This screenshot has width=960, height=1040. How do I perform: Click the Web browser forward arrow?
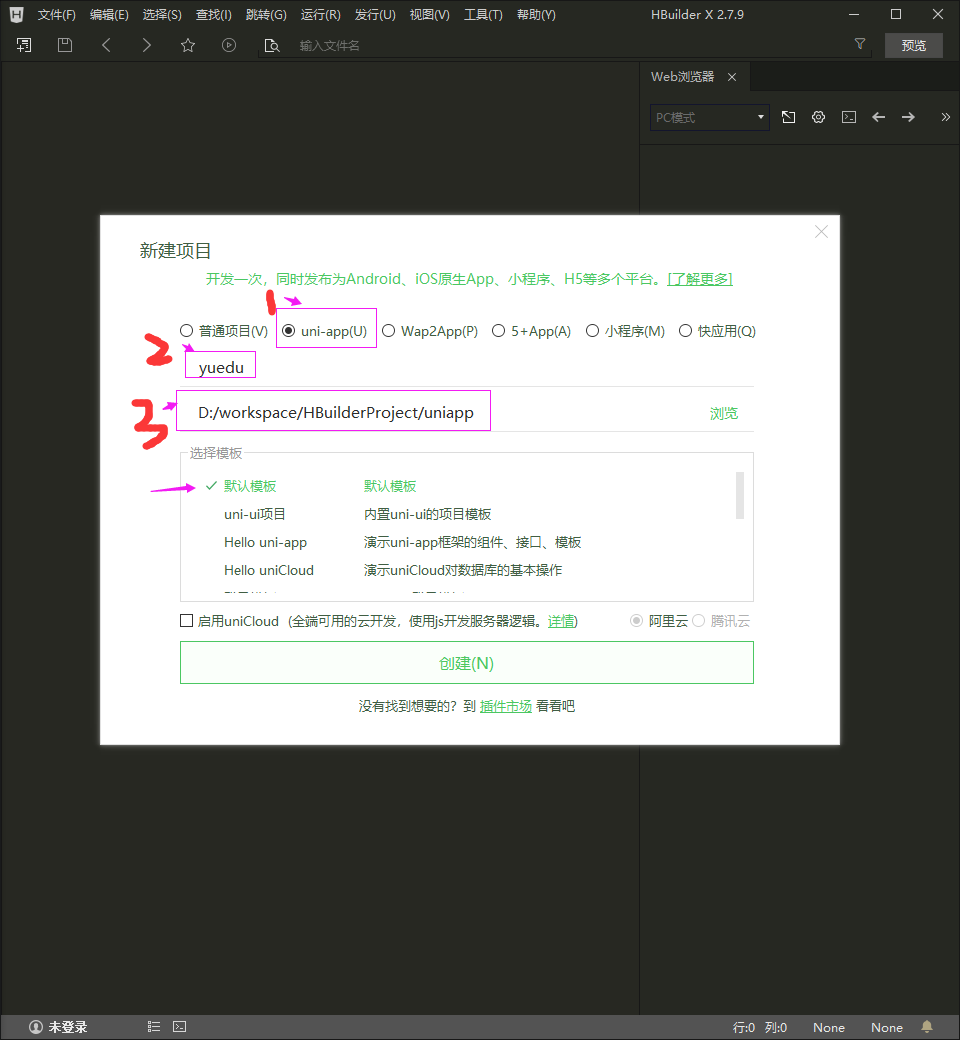[908, 117]
